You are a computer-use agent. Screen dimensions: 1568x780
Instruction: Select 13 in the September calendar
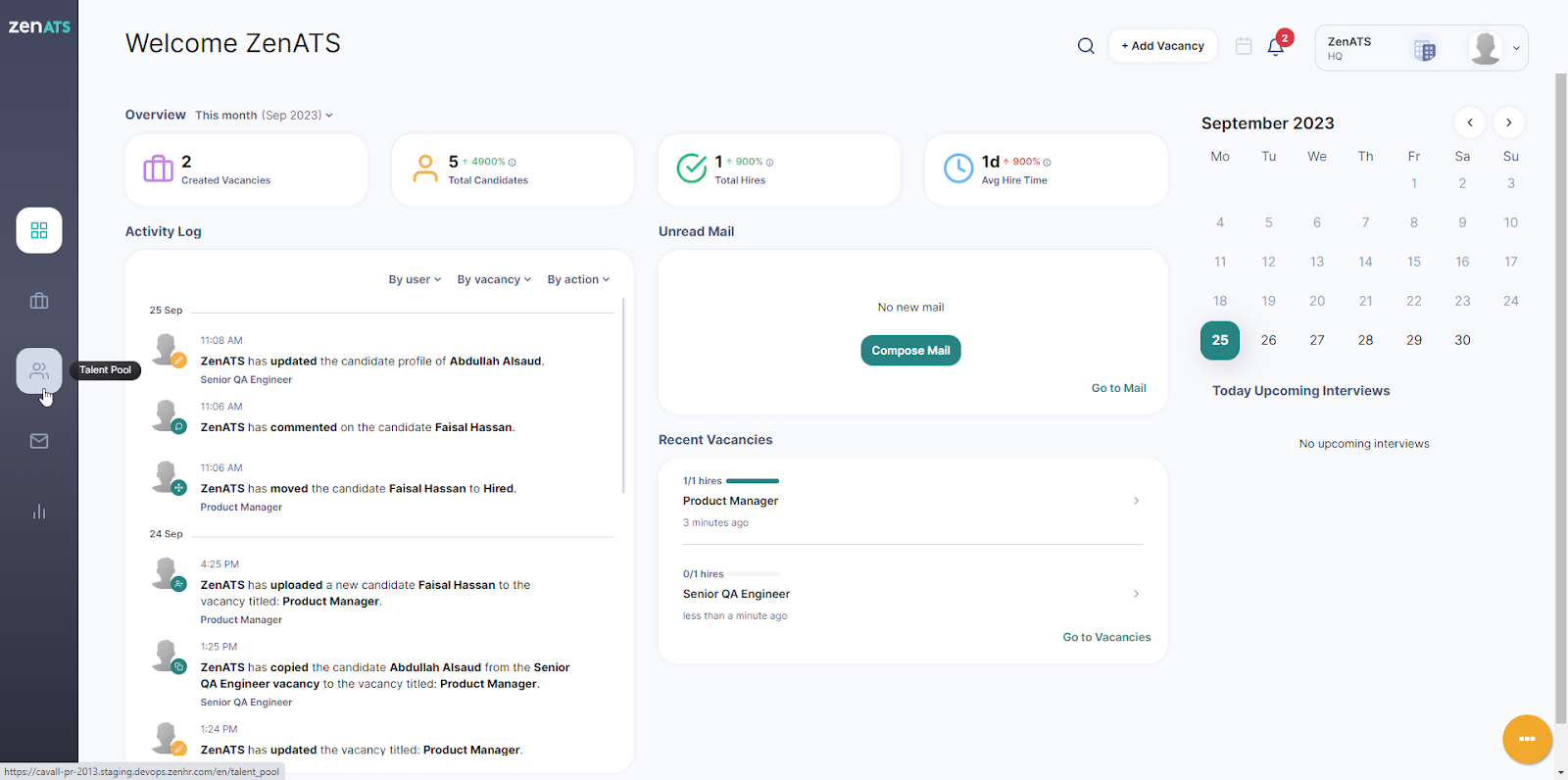(x=1317, y=262)
